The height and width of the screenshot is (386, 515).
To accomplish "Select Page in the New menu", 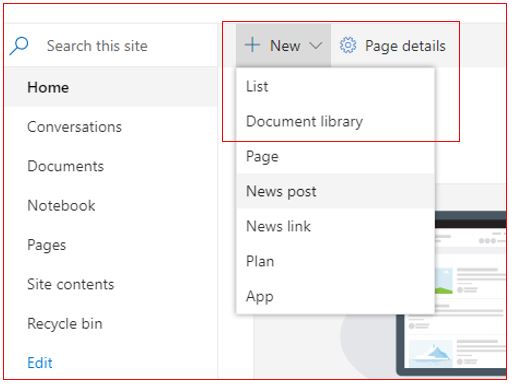I will (x=335, y=156).
